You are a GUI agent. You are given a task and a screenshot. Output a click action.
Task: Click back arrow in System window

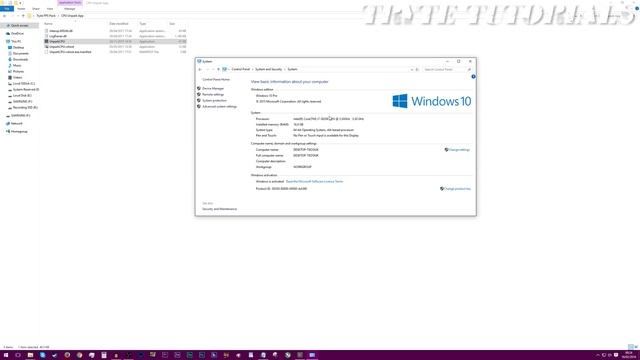pos(200,69)
